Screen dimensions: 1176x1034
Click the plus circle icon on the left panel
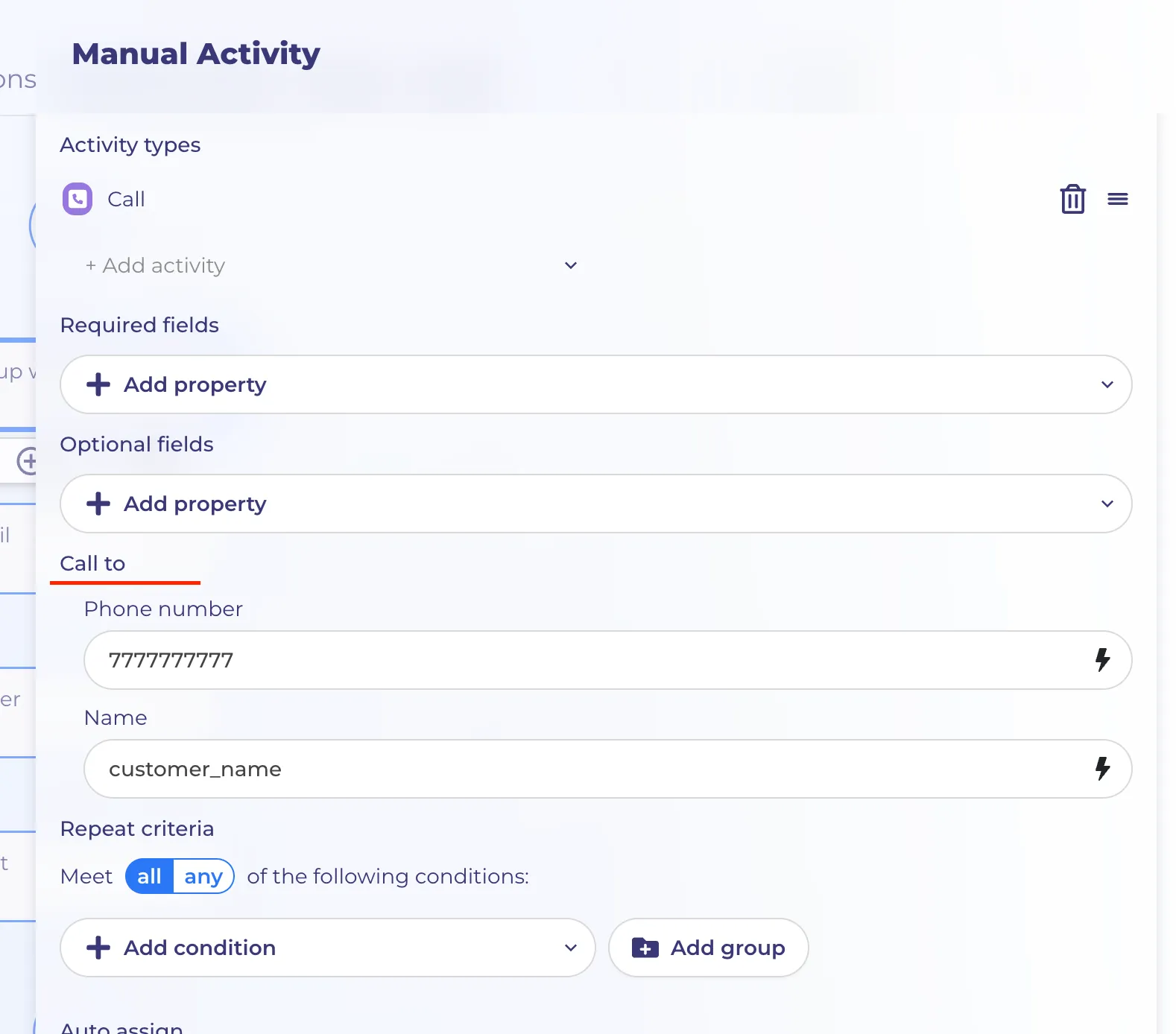[x=28, y=460]
